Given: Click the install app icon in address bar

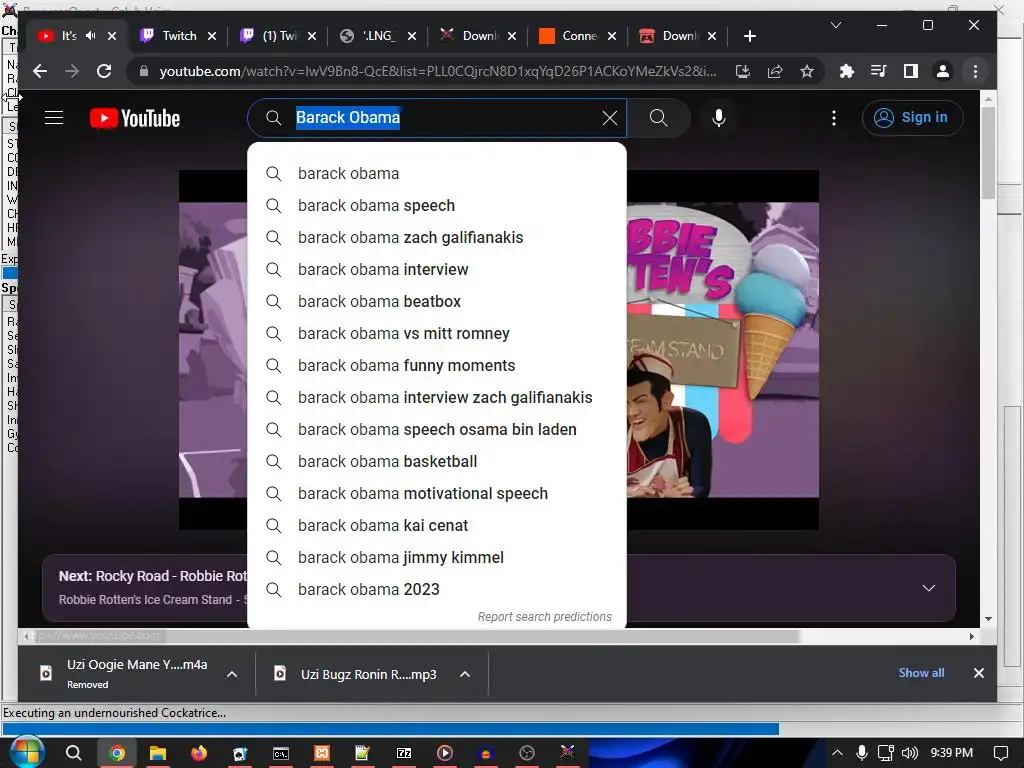Looking at the screenshot, I should click(x=743, y=71).
